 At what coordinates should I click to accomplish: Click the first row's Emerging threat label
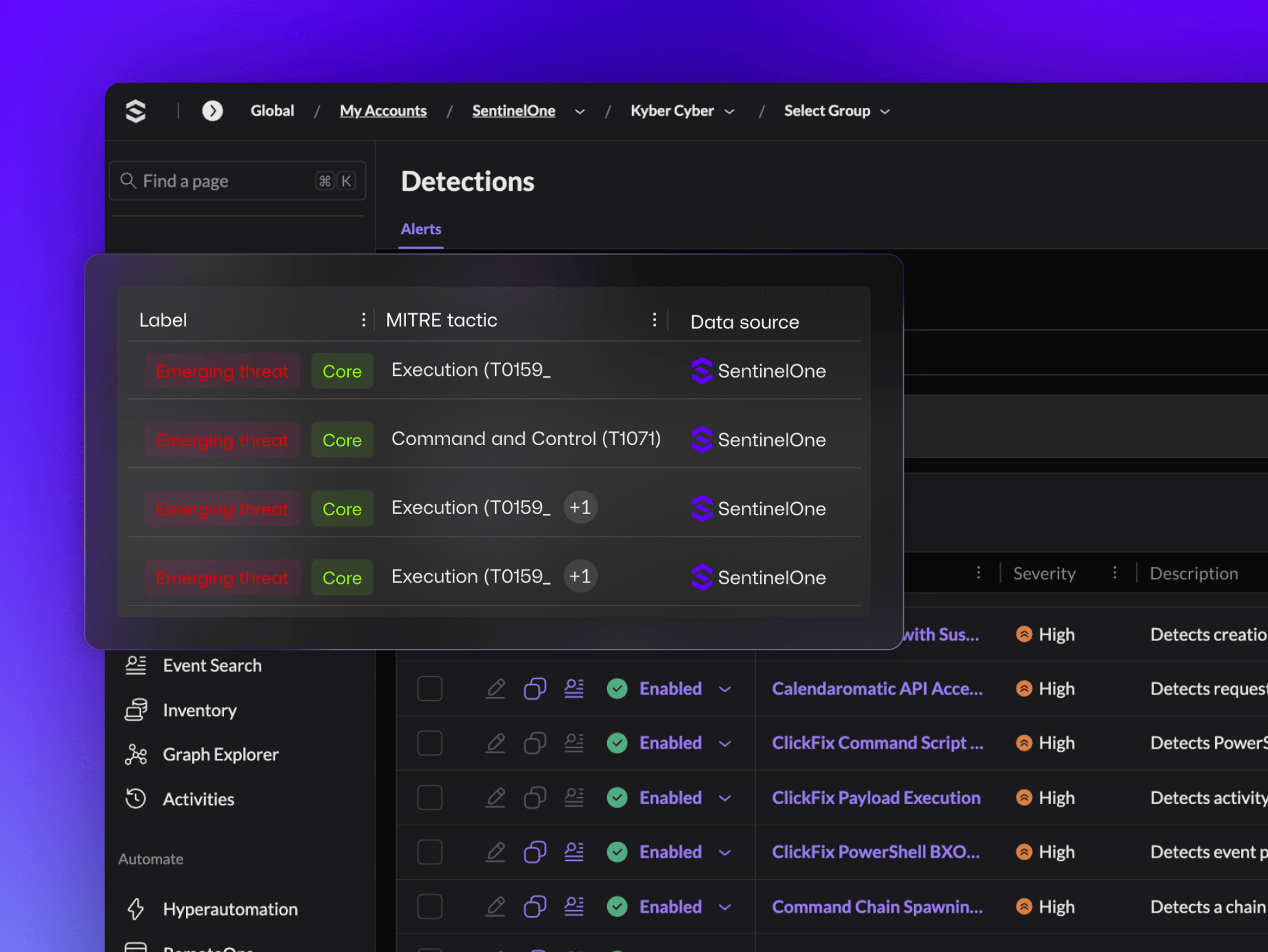coord(222,371)
